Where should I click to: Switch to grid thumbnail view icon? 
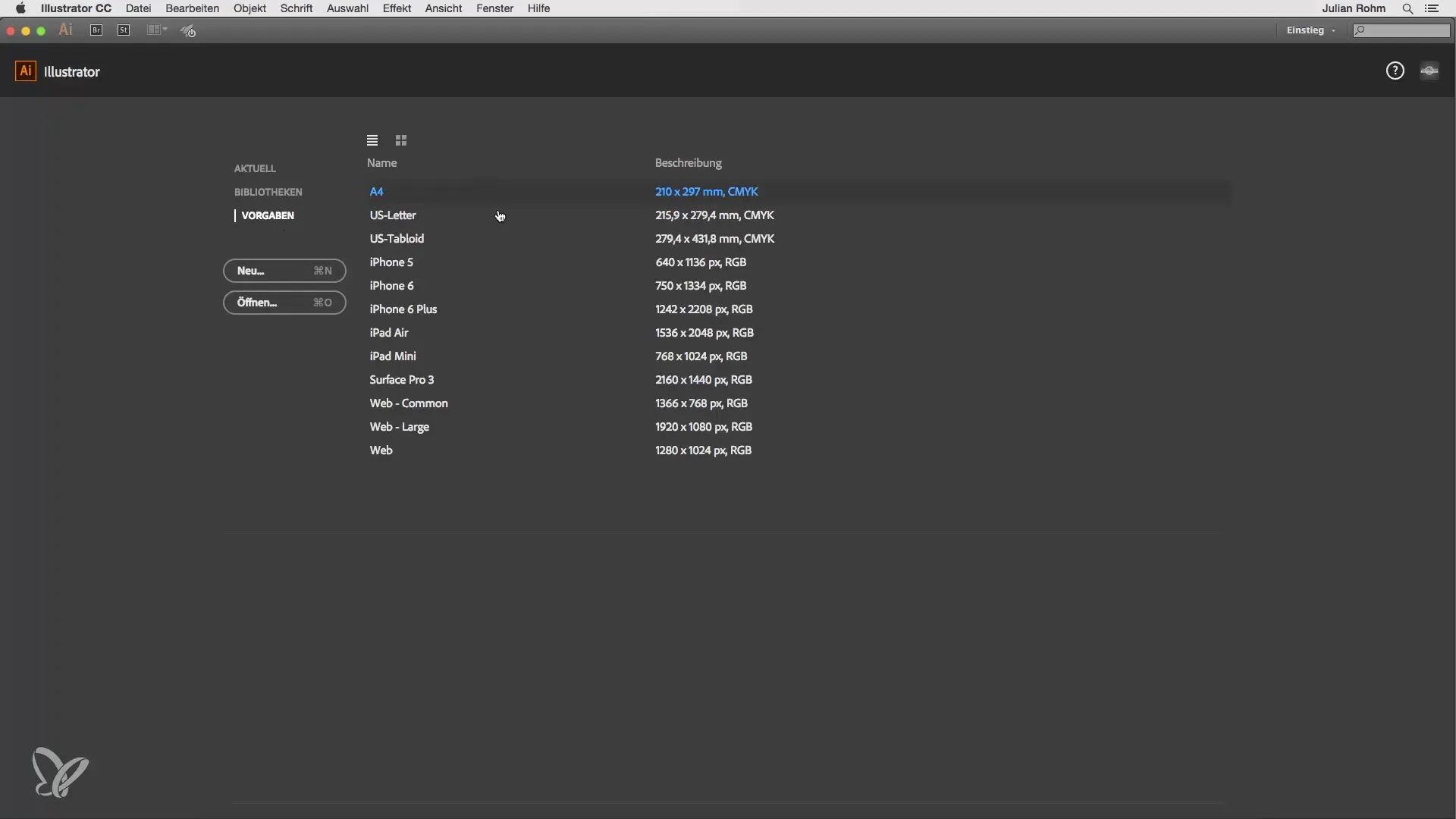(x=401, y=140)
